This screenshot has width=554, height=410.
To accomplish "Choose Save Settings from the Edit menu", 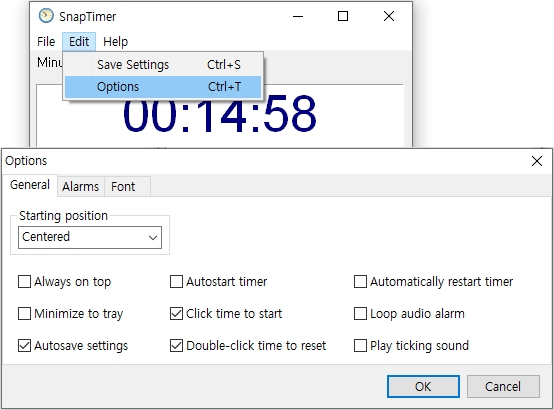I will pyautogui.click(x=163, y=65).
